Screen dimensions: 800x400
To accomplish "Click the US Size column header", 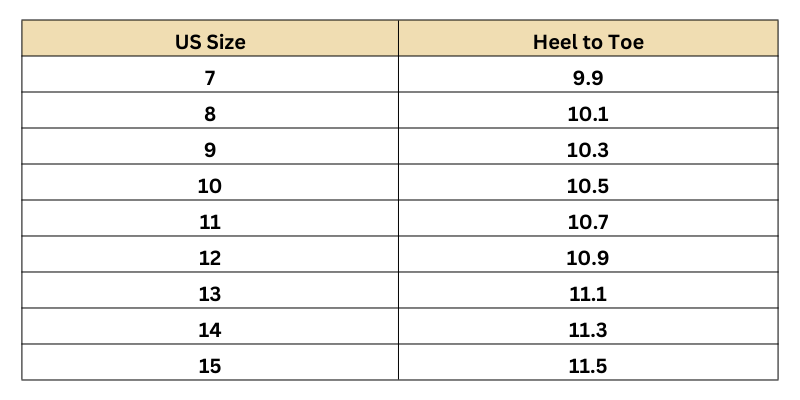I will tap(210, 42).
